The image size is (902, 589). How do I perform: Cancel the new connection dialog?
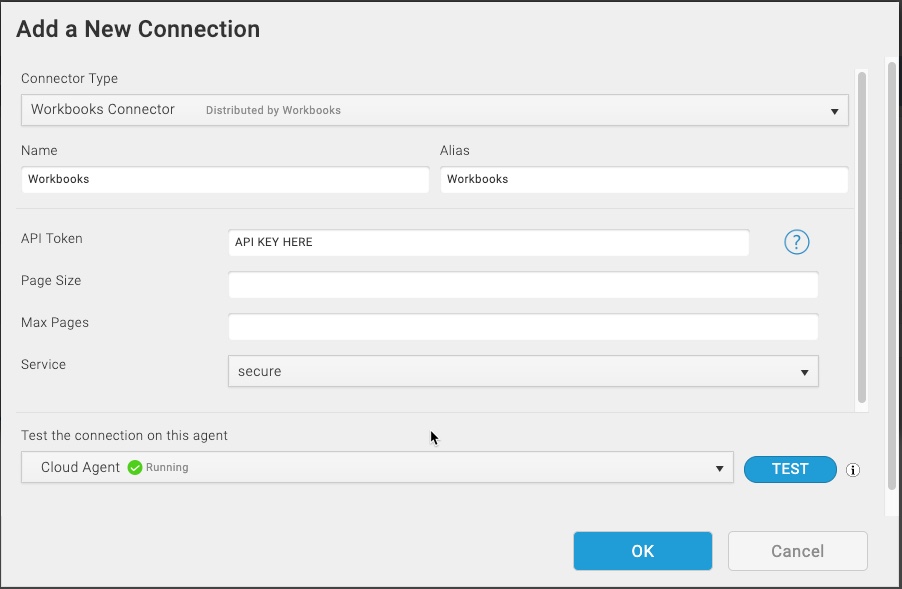click(x=798, y=551)
